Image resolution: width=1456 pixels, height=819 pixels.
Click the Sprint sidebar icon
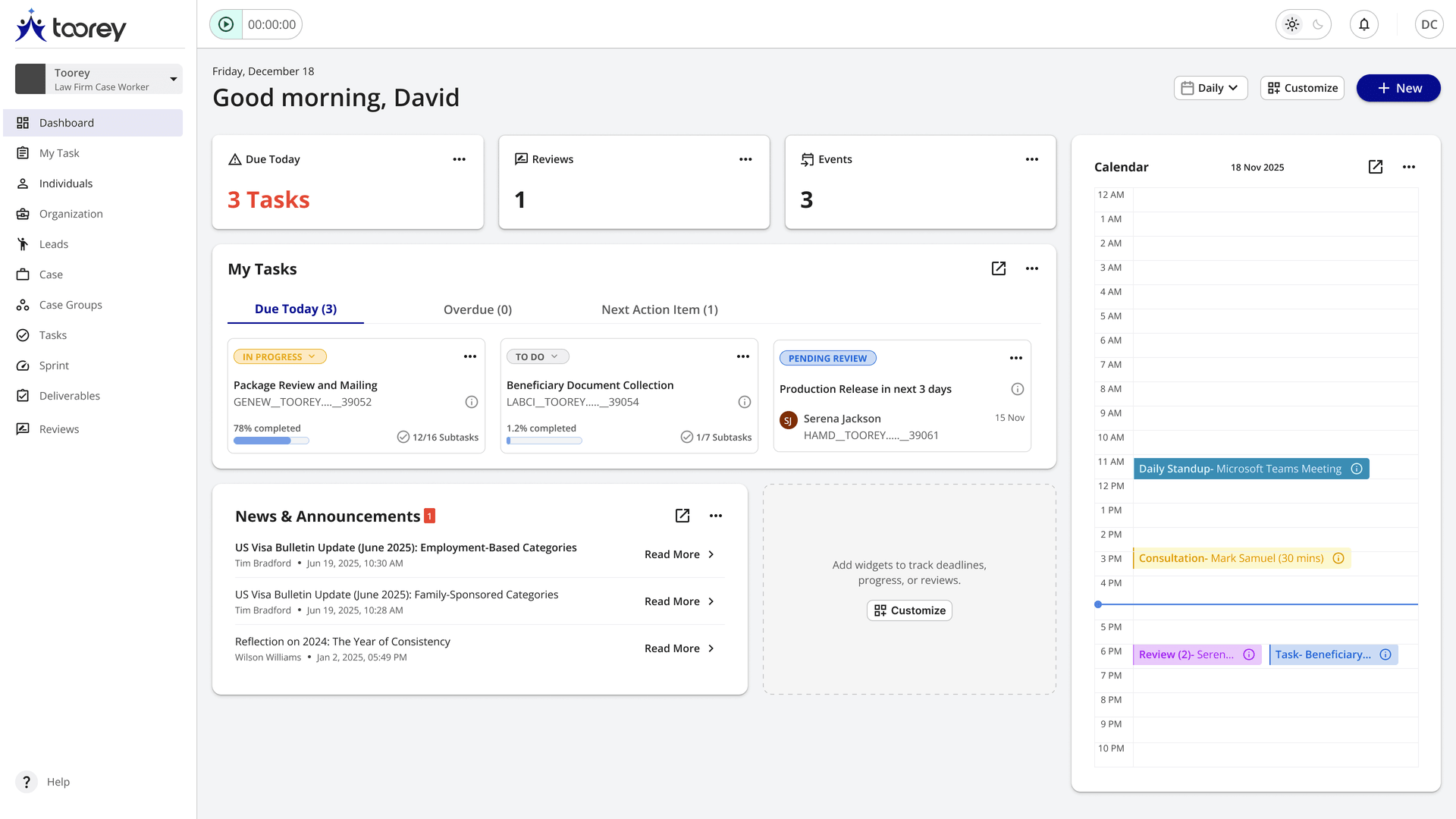[x=23, y=365]
